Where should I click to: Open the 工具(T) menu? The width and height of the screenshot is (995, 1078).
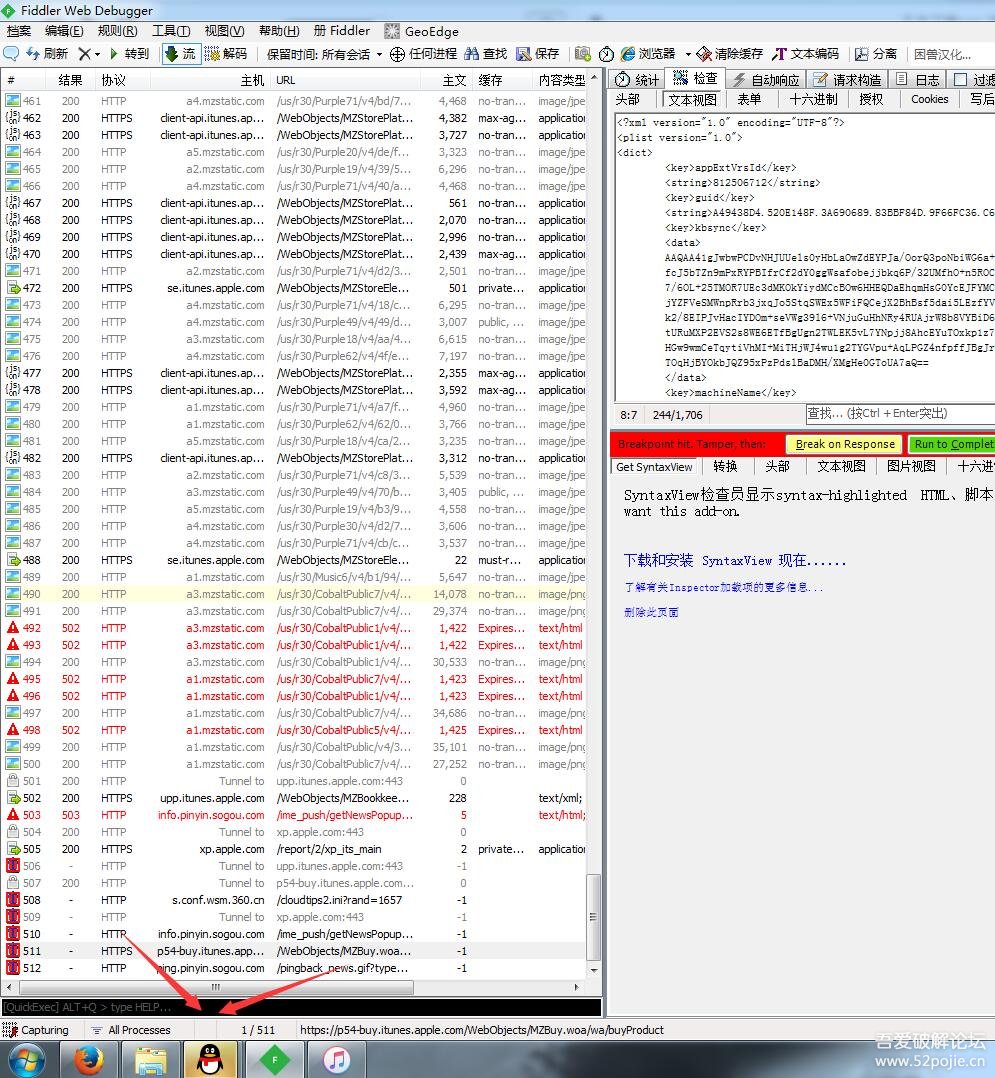pos(171,31)
